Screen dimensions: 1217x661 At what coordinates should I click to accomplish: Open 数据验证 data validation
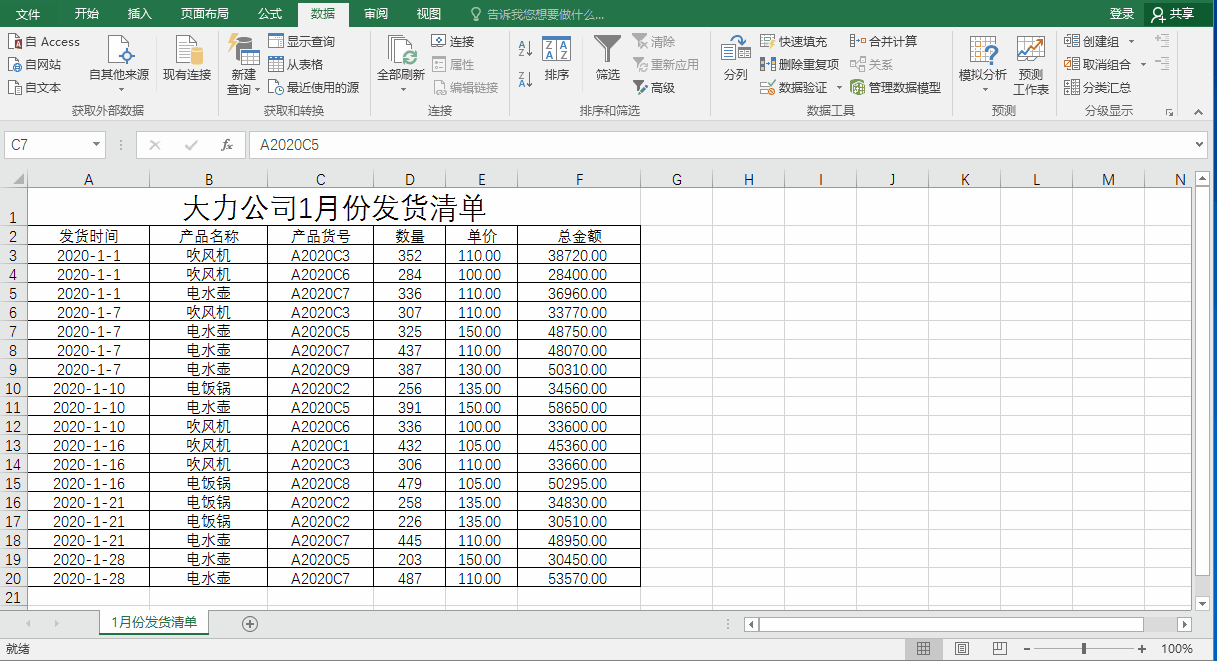794,87
